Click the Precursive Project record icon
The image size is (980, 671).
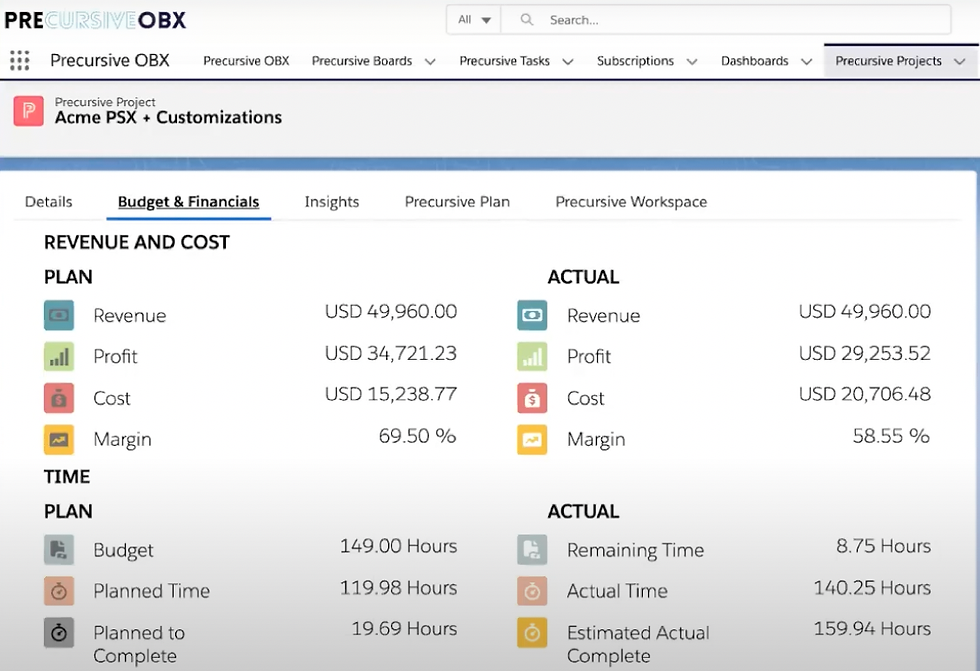pos(29,111)
